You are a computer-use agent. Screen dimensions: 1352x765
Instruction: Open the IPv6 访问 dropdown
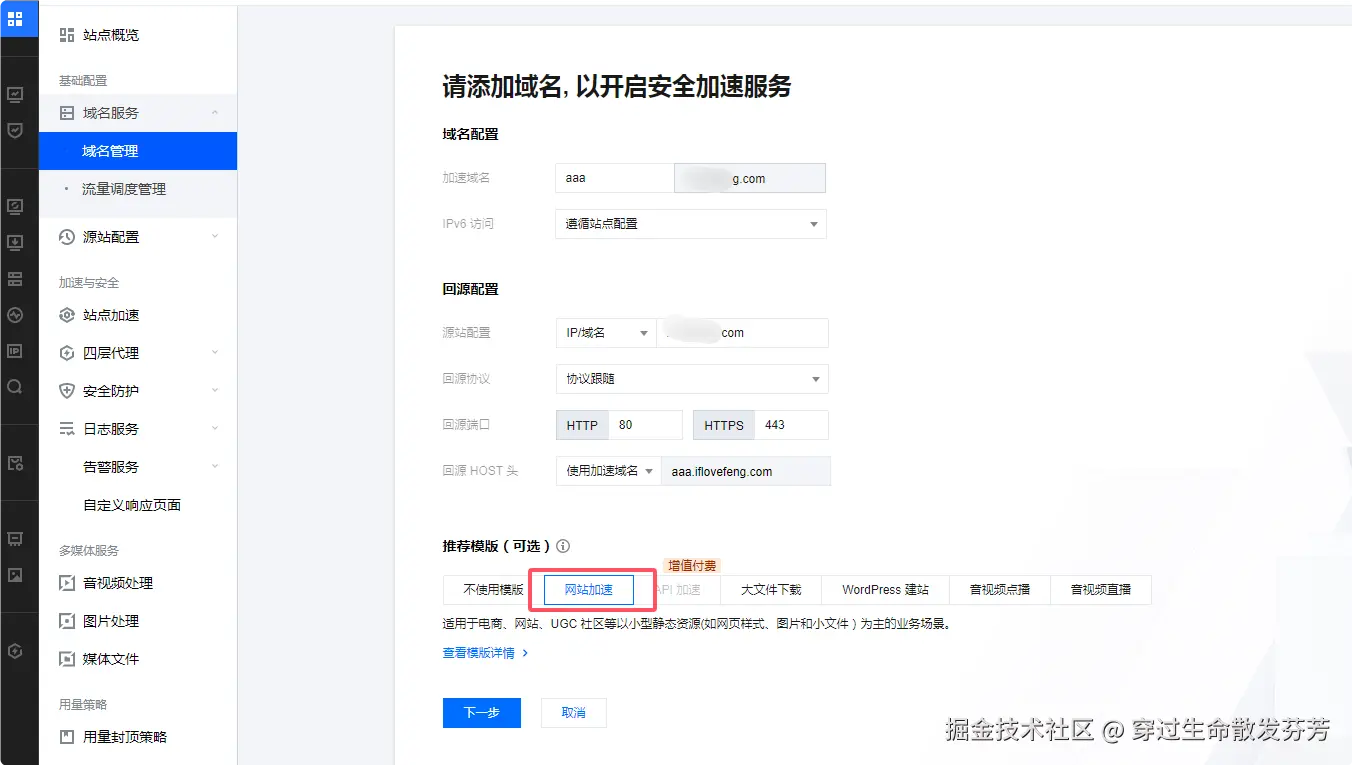click(690, 223)
